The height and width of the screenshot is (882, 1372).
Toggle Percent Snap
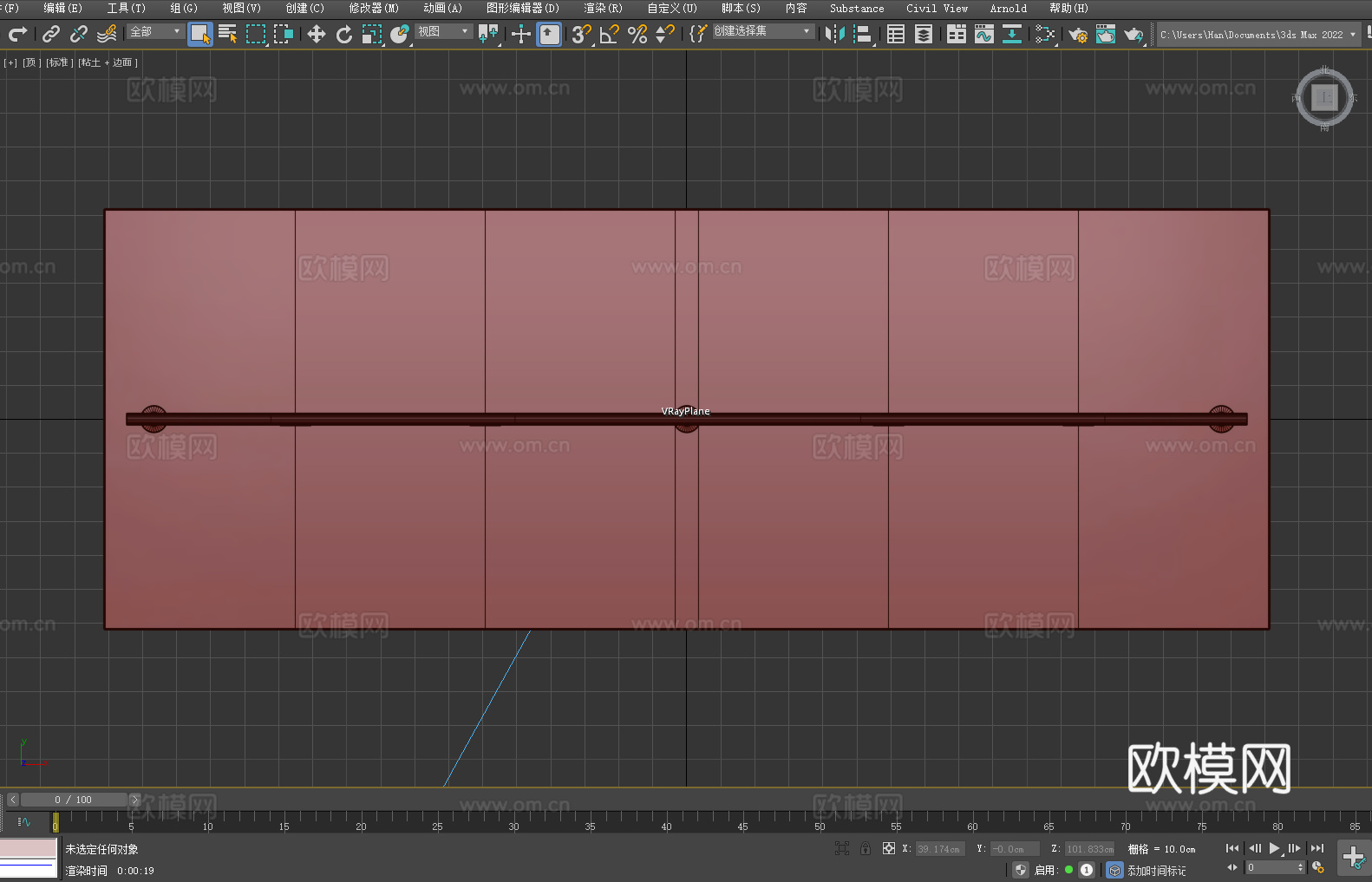637,34
